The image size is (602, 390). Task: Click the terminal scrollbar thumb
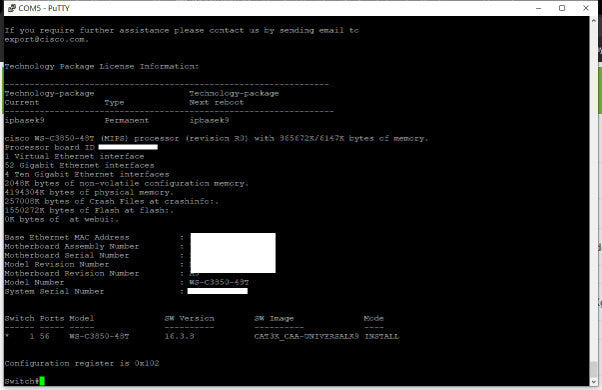pyautogui.click(x=594, y=369)
